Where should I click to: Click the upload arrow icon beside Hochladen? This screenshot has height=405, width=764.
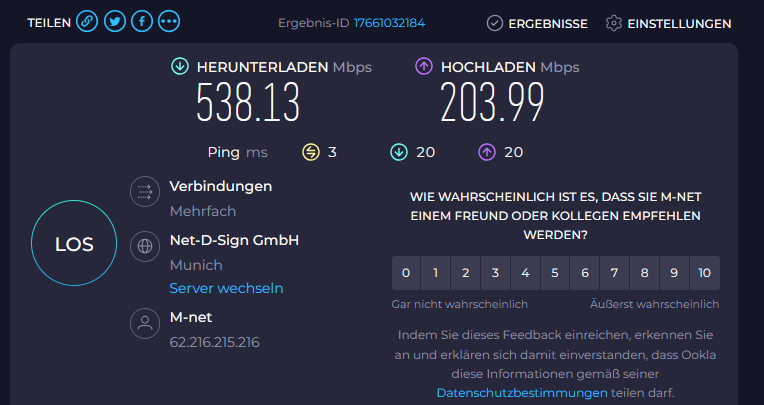424,66
